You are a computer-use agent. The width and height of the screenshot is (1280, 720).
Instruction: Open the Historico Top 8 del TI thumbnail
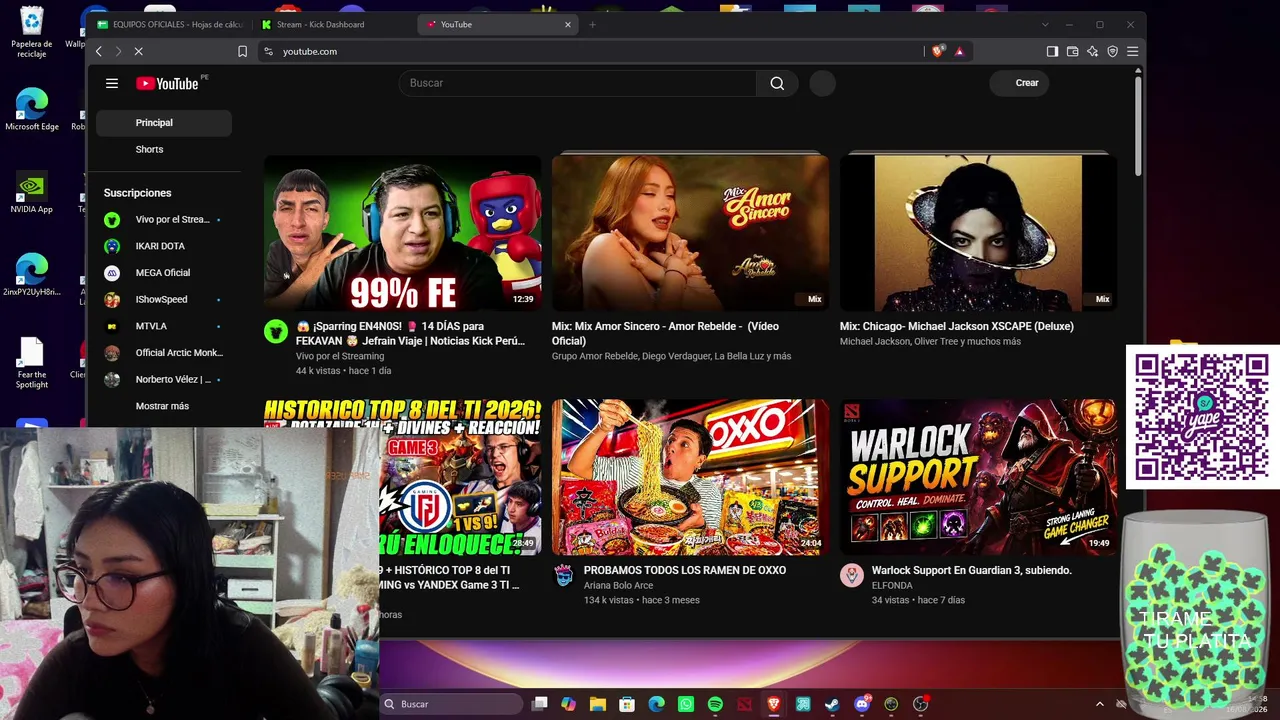[x=460, y=477]
